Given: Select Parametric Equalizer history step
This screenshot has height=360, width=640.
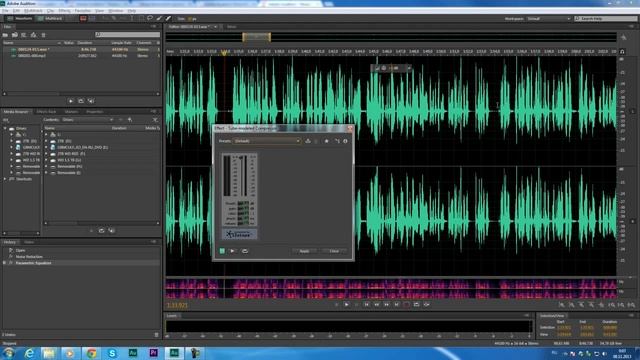Looking at the screenshot, I should click(33, 263).
